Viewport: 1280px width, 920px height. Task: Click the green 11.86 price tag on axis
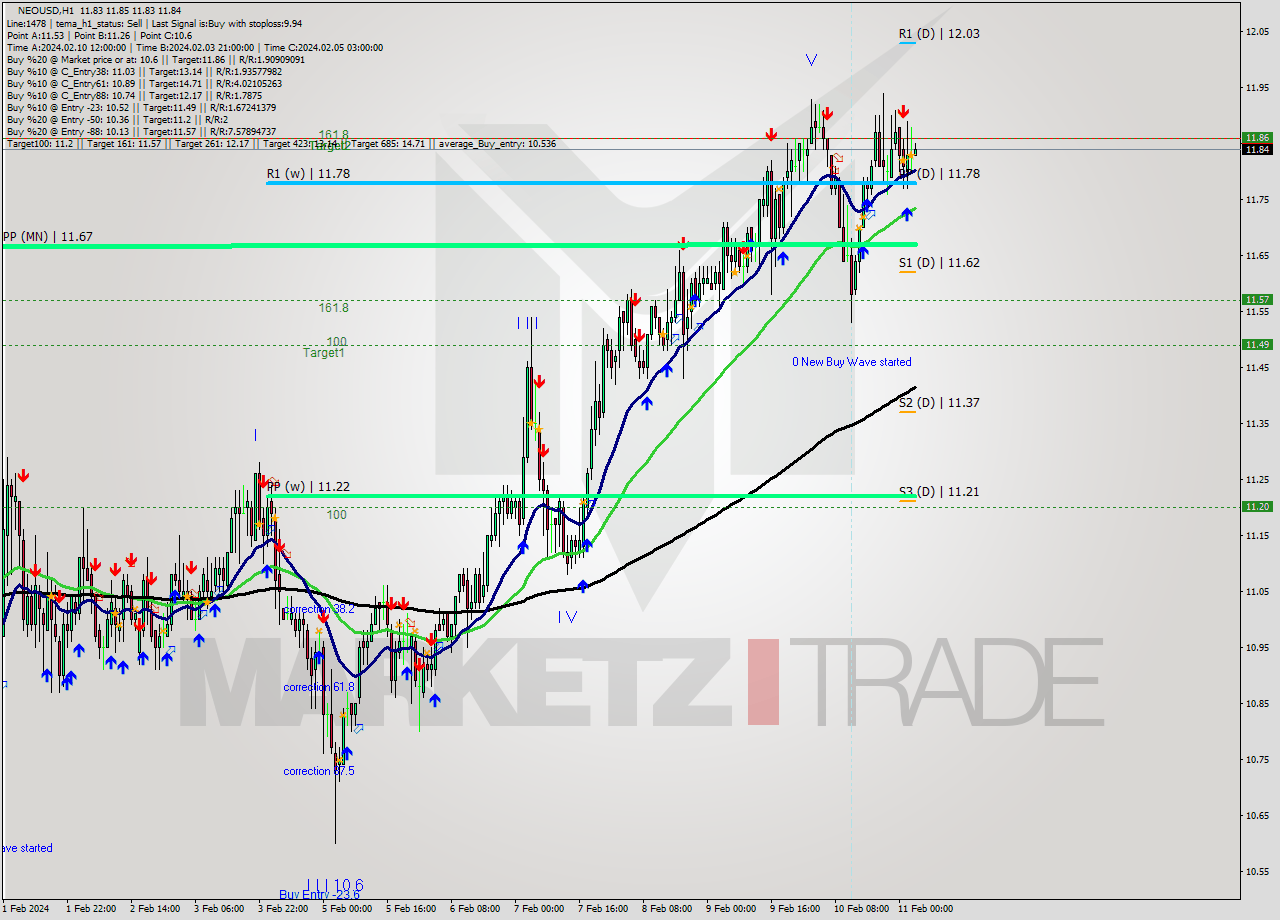coord(1257,137)
